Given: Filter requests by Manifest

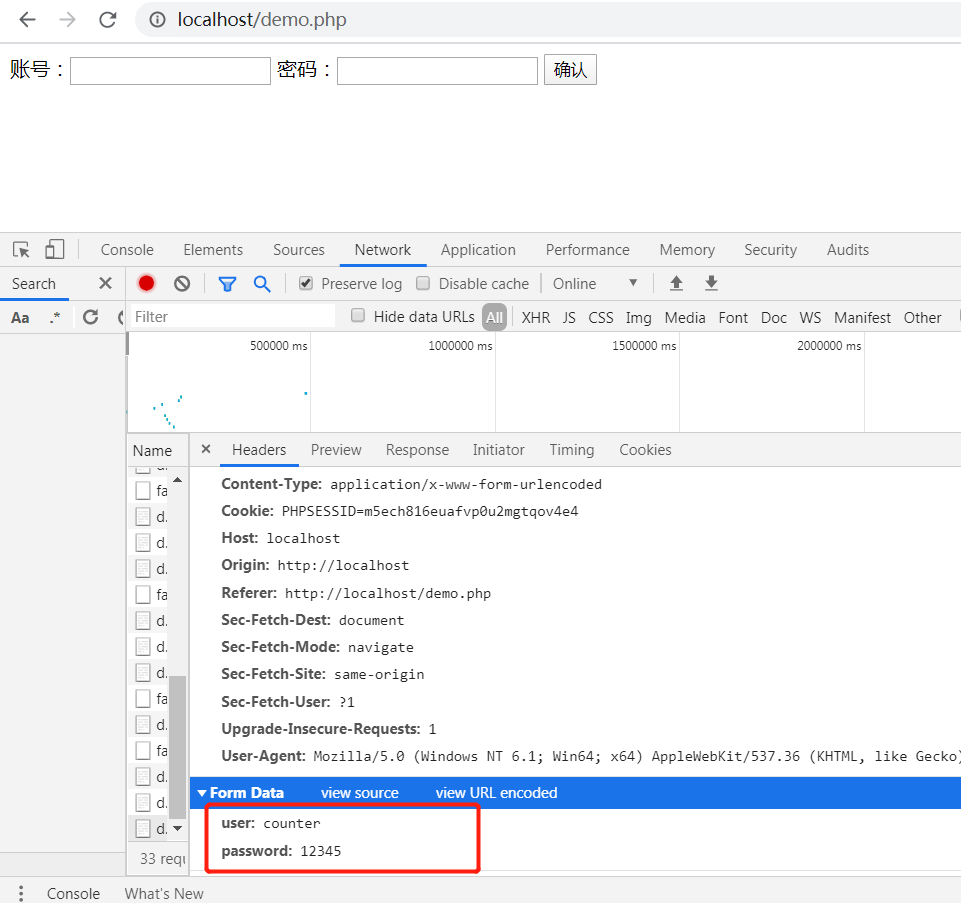Looking at the screenshot, I should pyautogui.click(x=862, y=318).
